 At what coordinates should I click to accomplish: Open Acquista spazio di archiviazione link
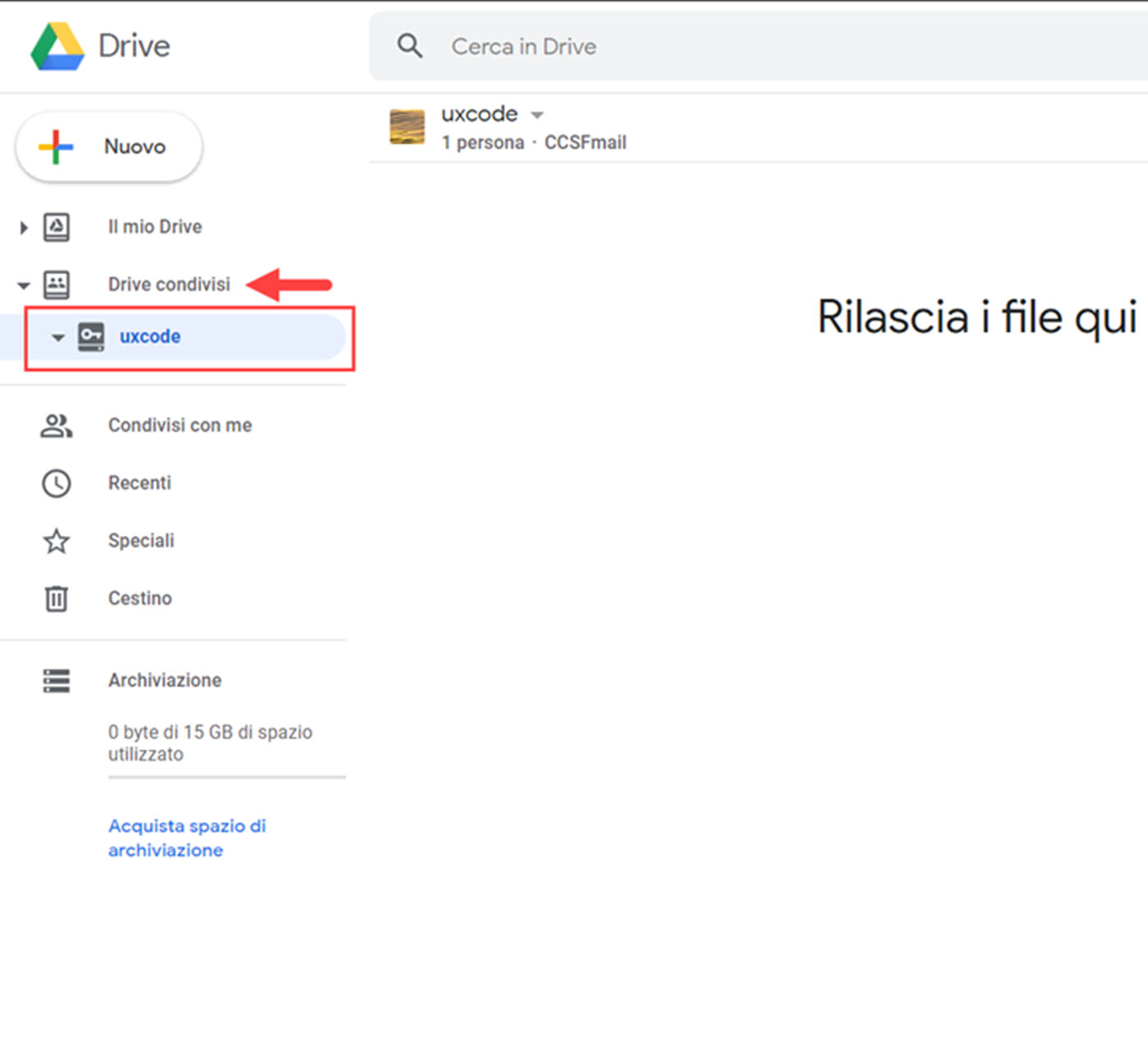tap(186, 838)
